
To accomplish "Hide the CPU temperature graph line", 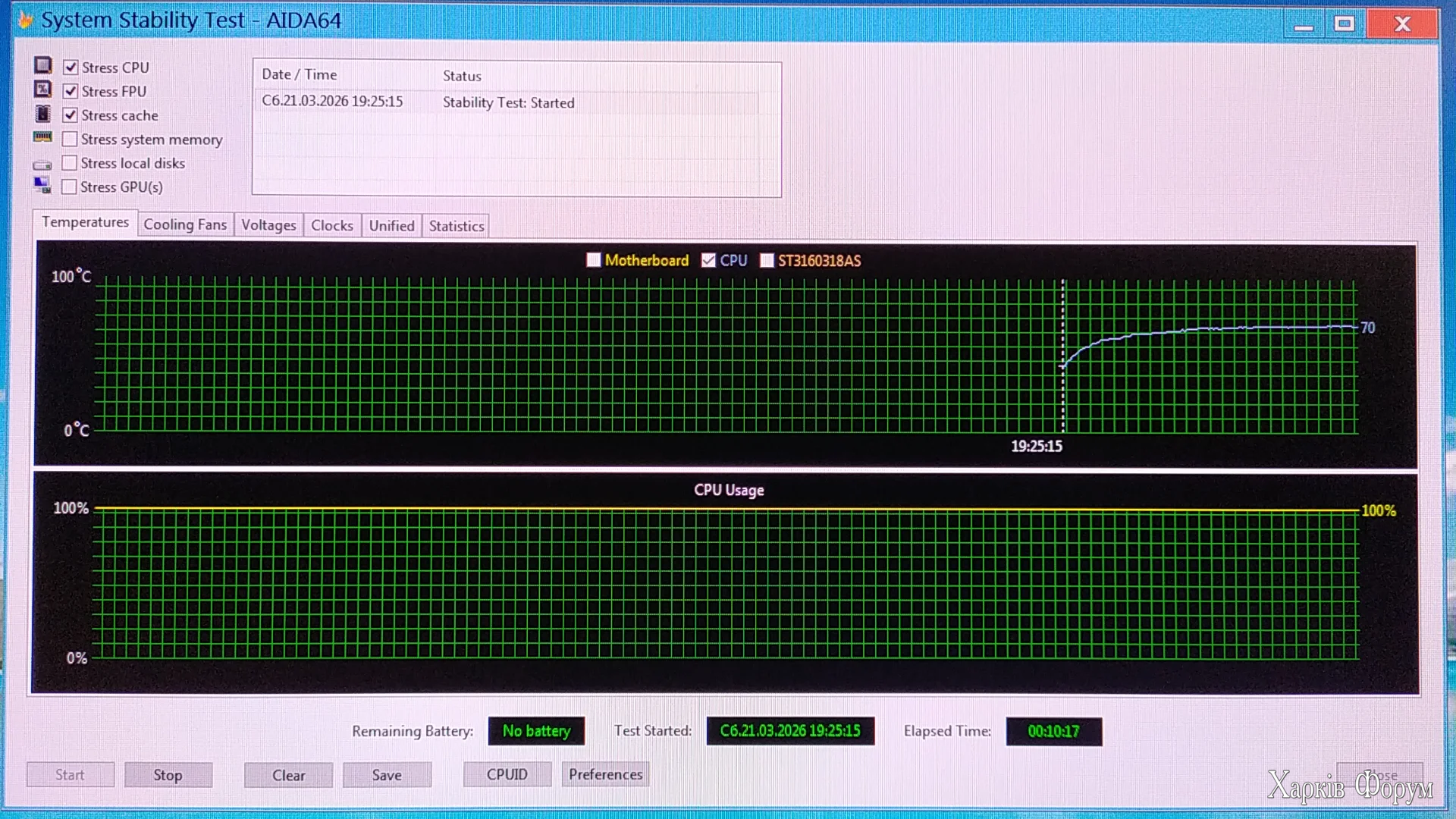I will pos(708,260).
